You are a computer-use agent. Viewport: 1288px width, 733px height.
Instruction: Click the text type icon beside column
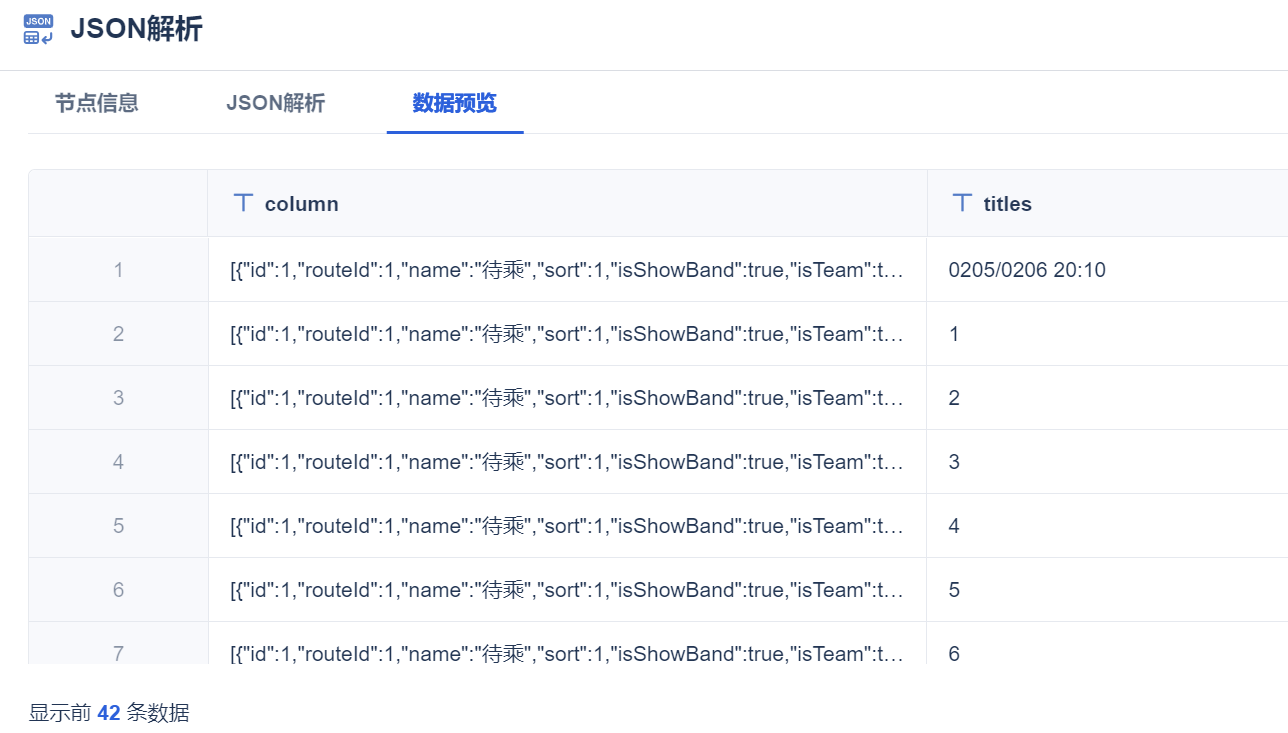[243, 203]
